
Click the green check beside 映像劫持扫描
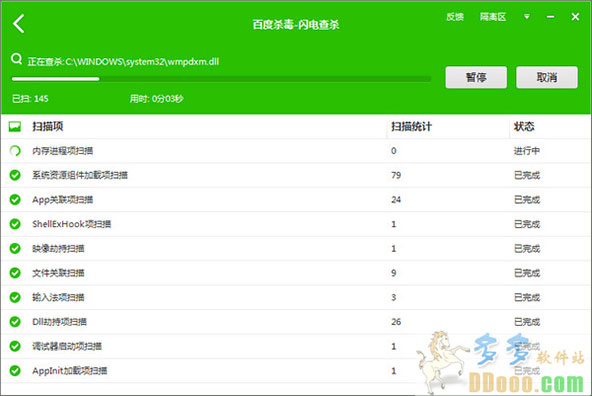click(15, 248)
